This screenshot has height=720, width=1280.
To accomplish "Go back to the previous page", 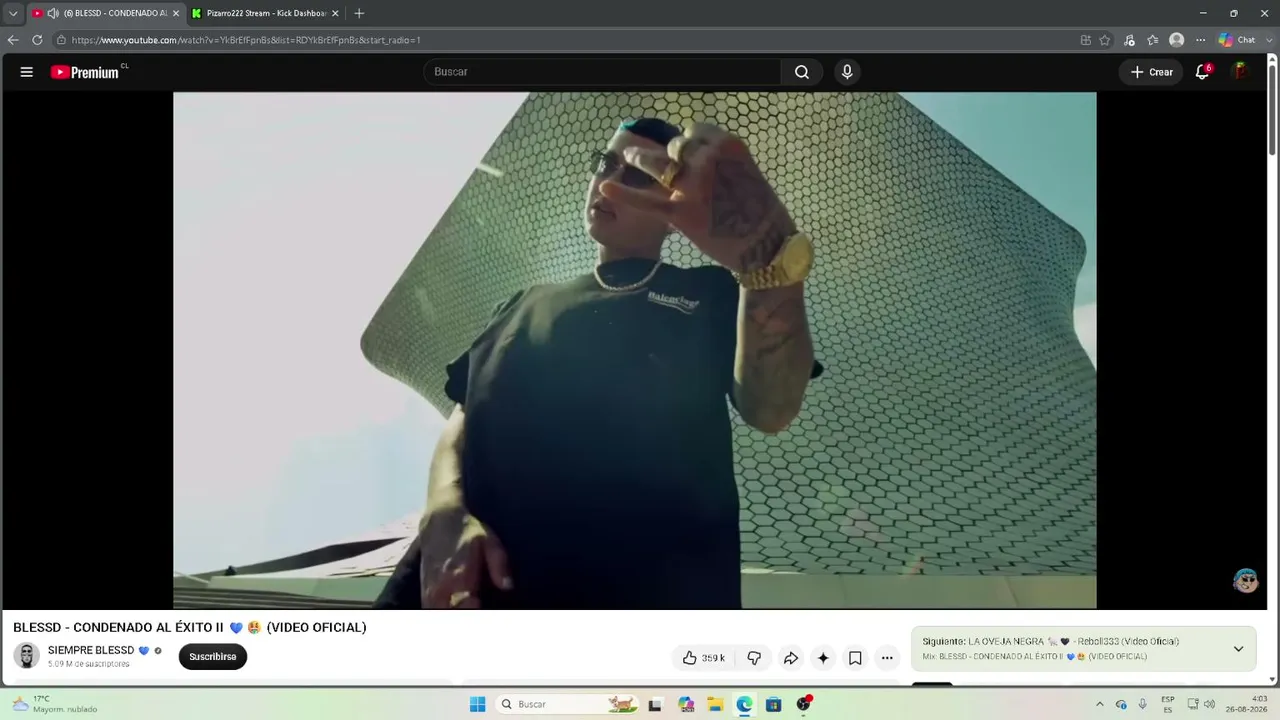I will 13,40.
